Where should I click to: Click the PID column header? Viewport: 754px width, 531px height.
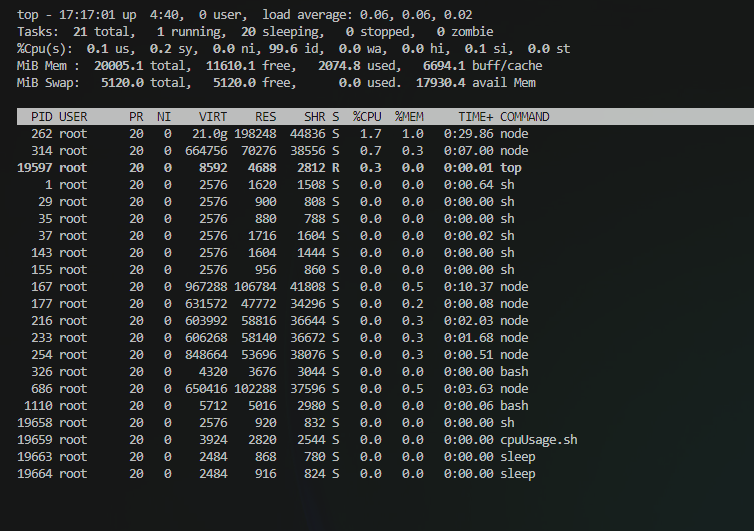click(x=42, y=117)
